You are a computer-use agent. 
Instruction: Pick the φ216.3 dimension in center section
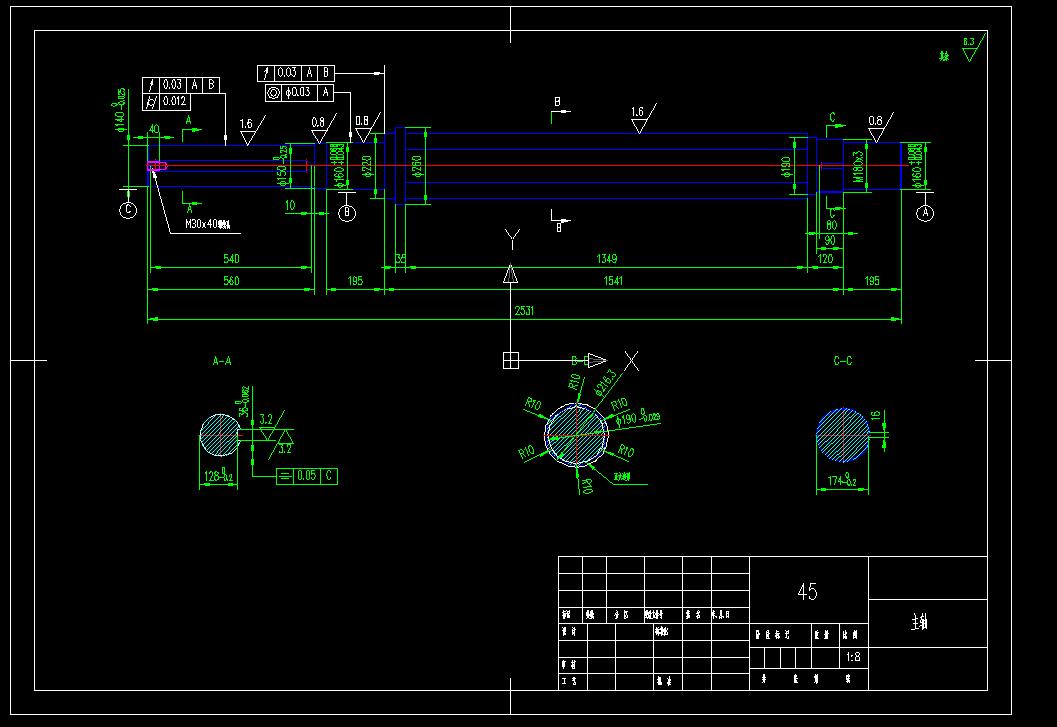point(605,382)
